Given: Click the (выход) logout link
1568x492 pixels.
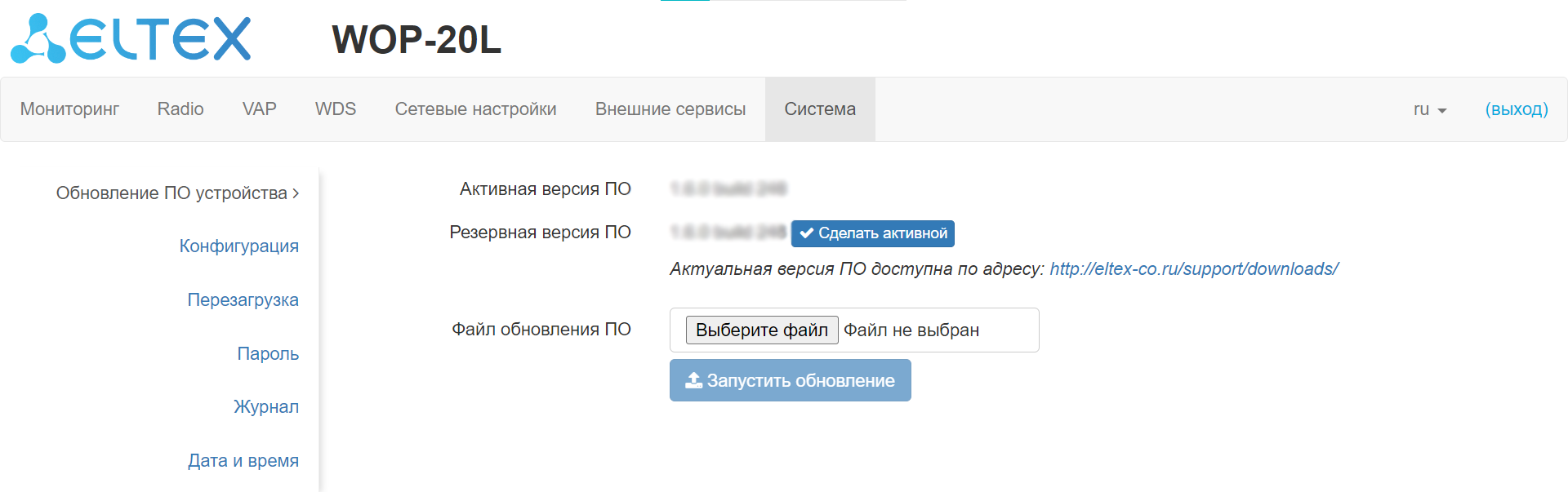Looking at the screenshot, I should 1516,109.
